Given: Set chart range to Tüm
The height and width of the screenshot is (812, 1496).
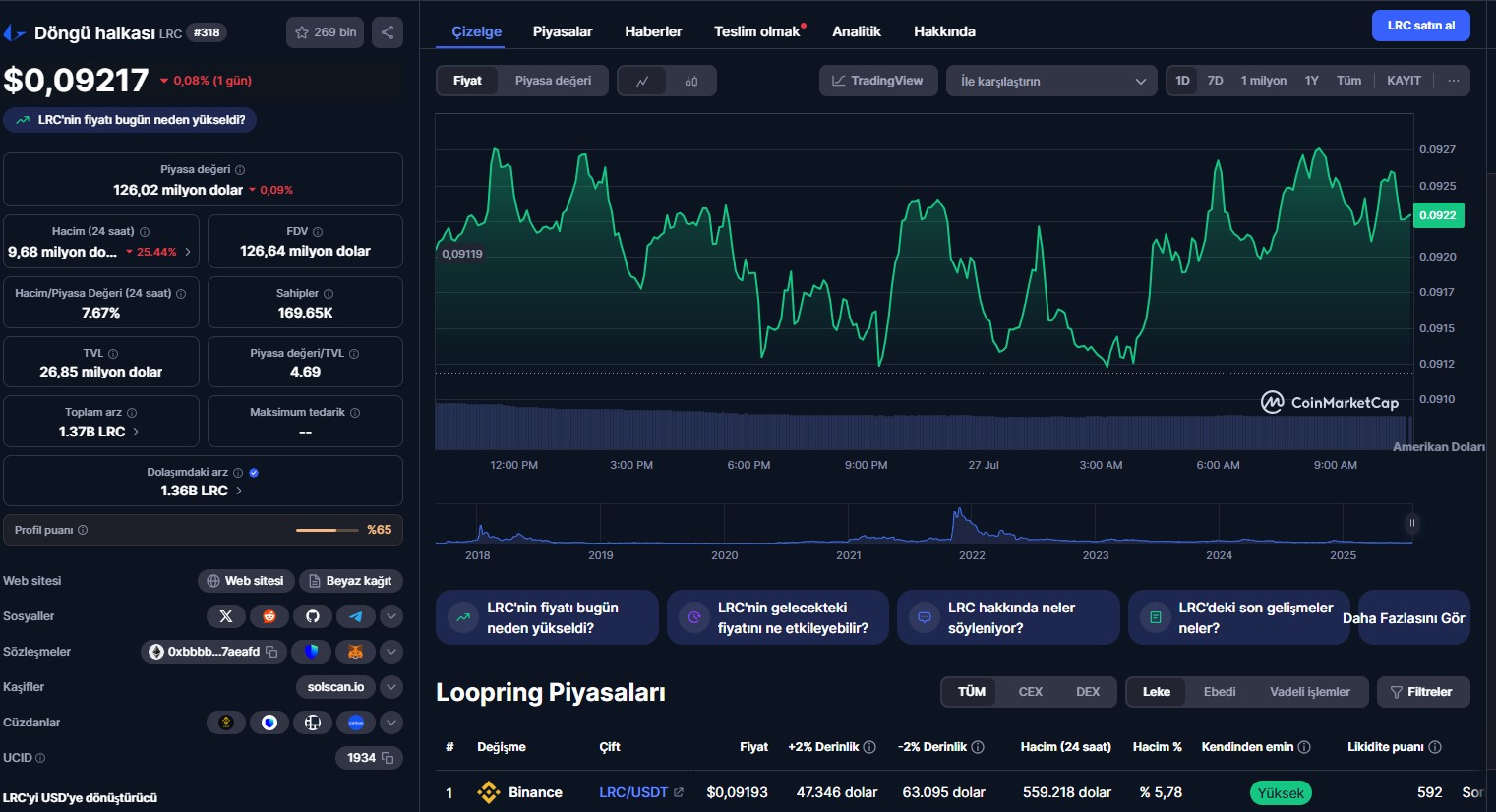Looking at the screenshot, I should tap(1349, 81).
